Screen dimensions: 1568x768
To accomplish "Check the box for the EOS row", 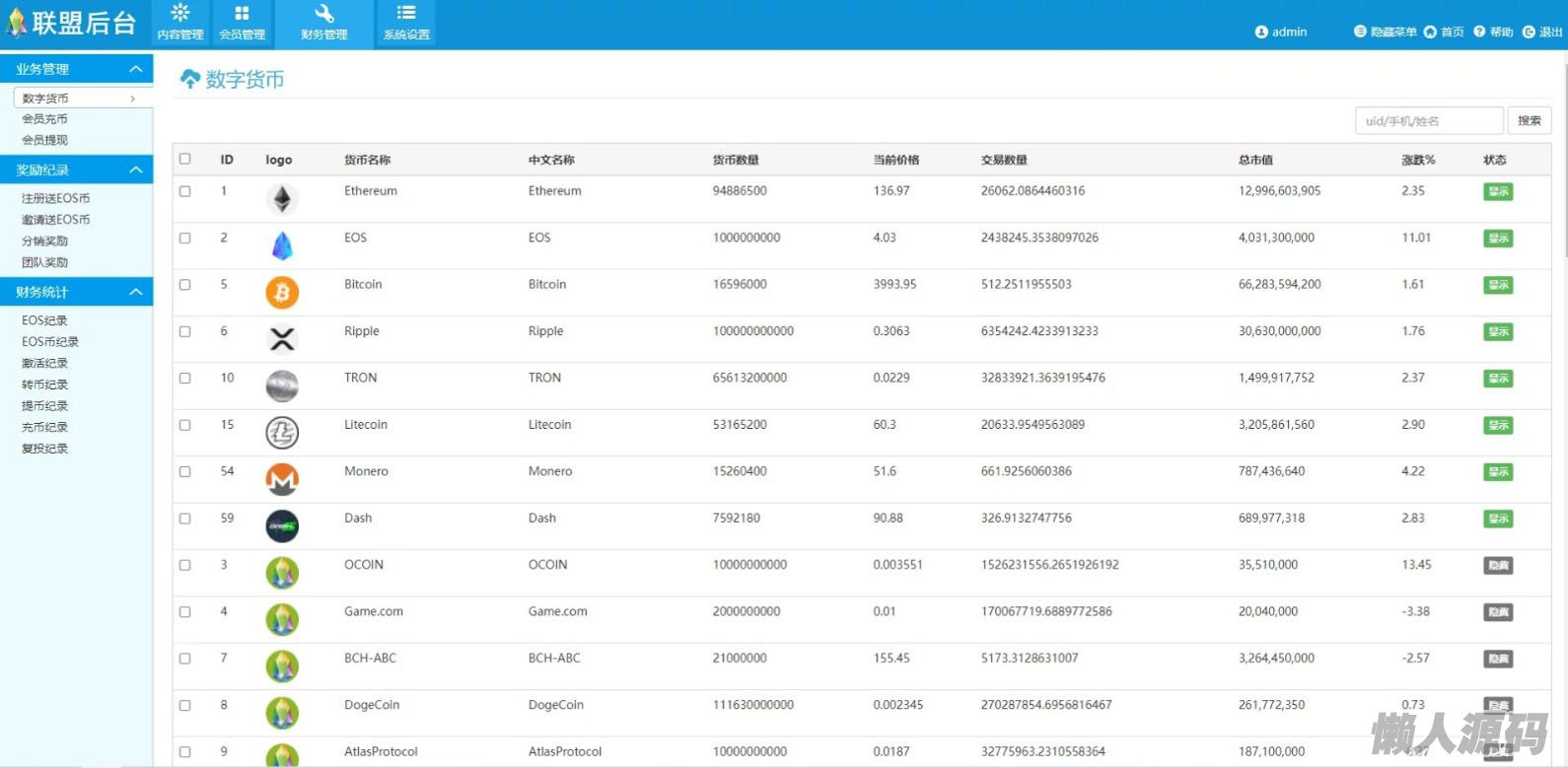I will (184, 238).
